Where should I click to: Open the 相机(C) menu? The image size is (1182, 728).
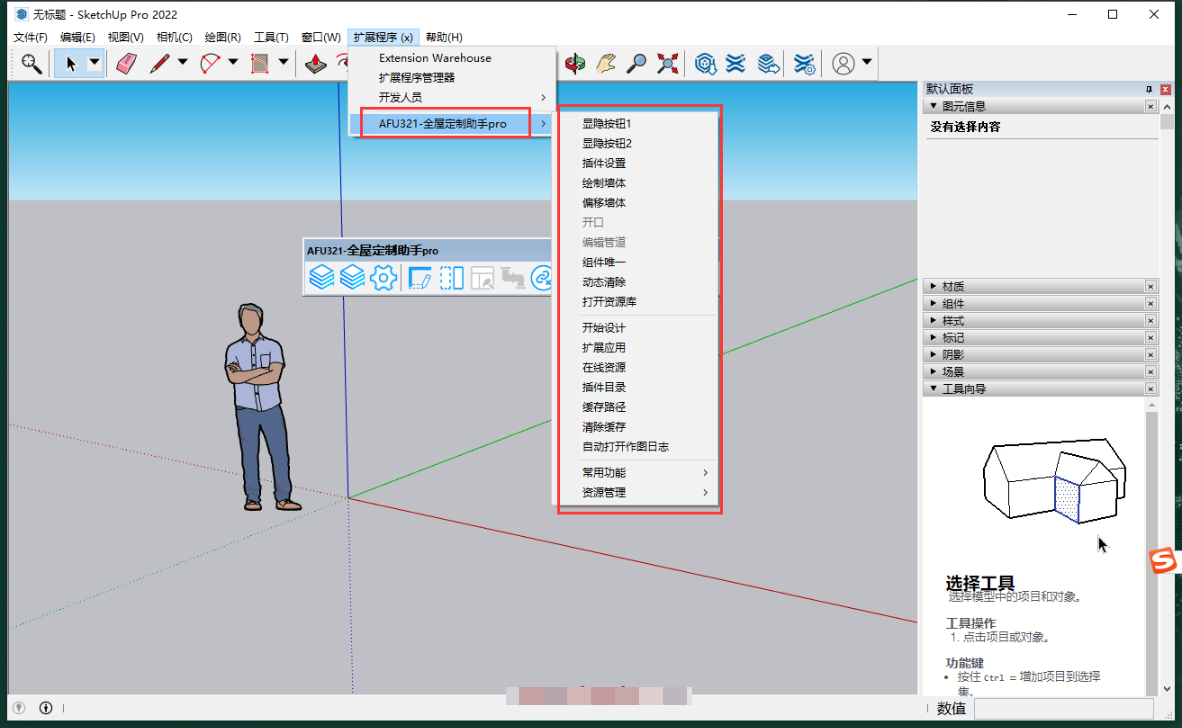pos(174,37)
